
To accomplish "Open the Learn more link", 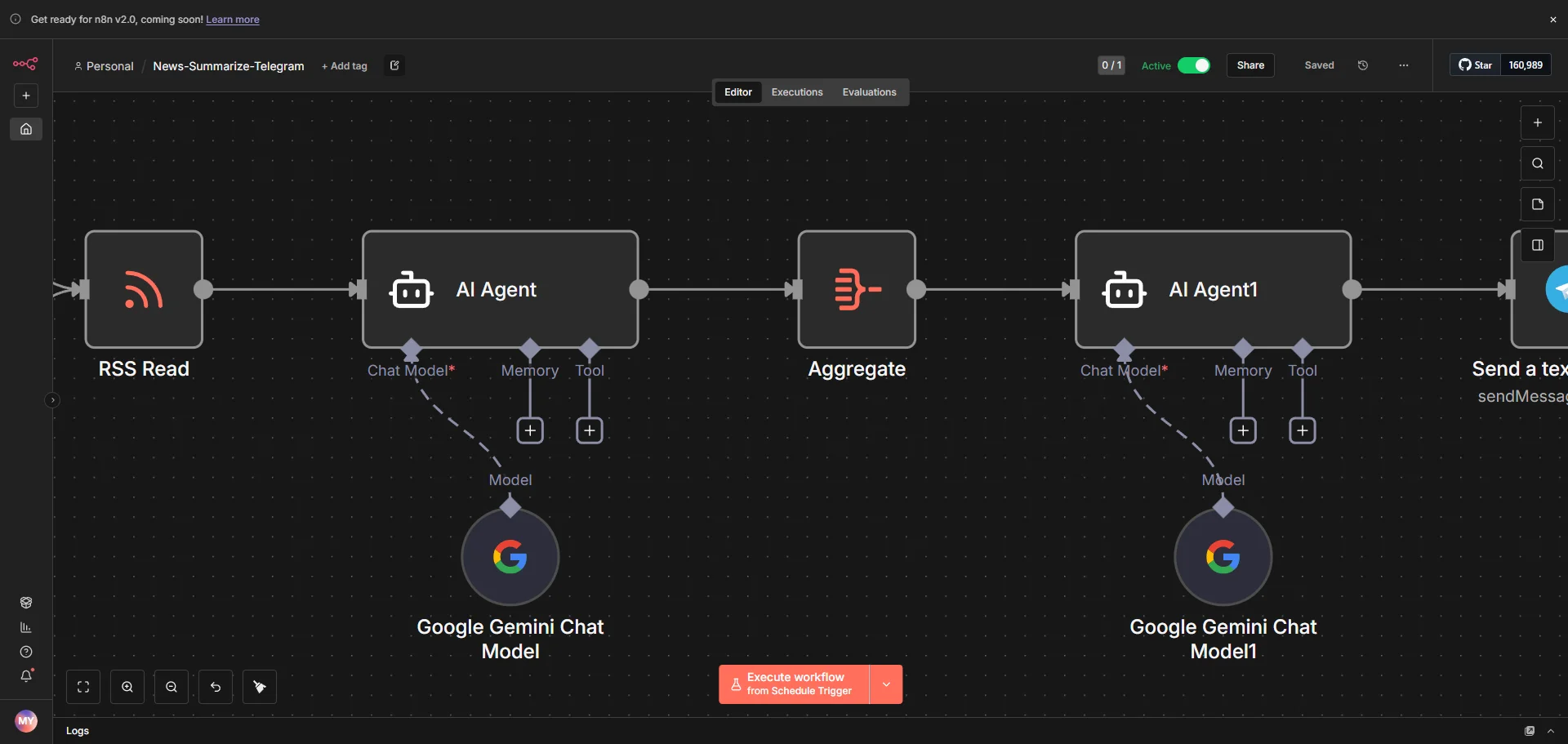I will [x=233, y=20].
